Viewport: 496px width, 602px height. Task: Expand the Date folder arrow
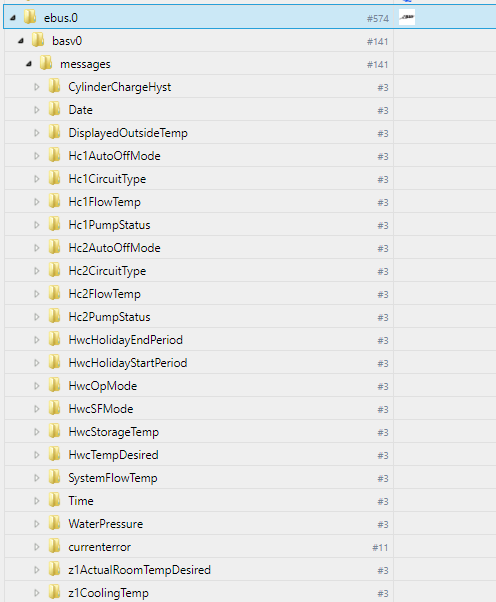37,110
